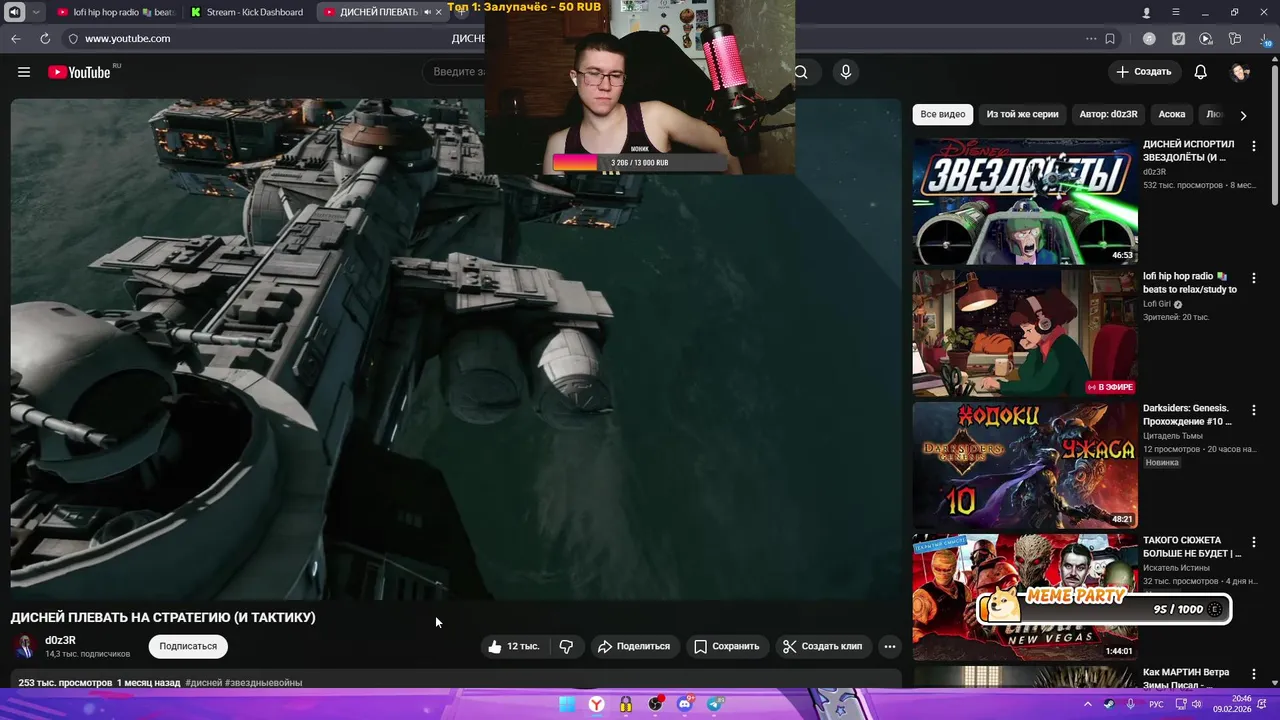Like the video with thumbs up

513,646
